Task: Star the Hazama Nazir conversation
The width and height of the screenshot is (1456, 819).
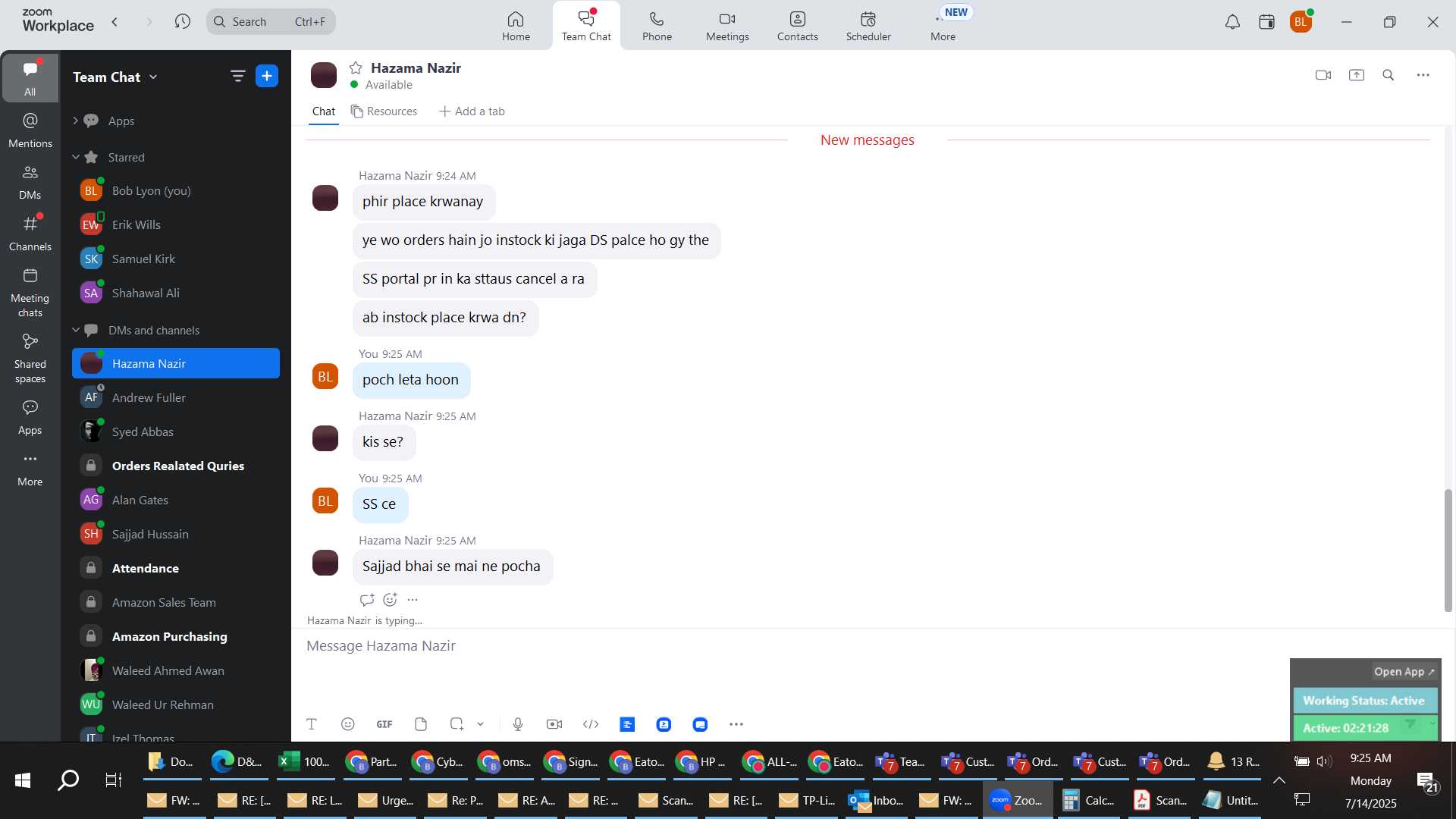Action: pyautogui.click(x=356, y=67)
